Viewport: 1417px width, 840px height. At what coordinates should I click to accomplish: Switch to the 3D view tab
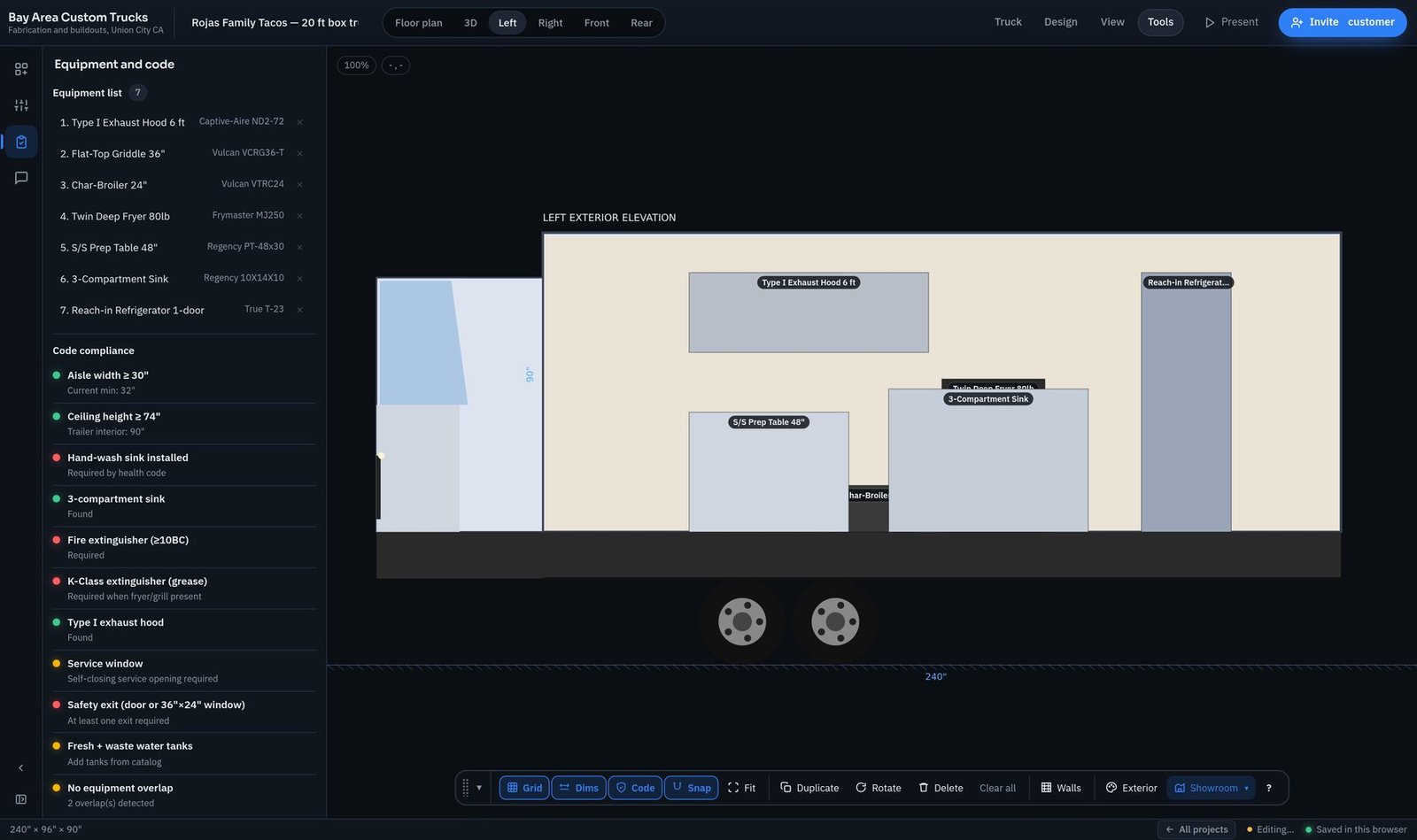470,23
